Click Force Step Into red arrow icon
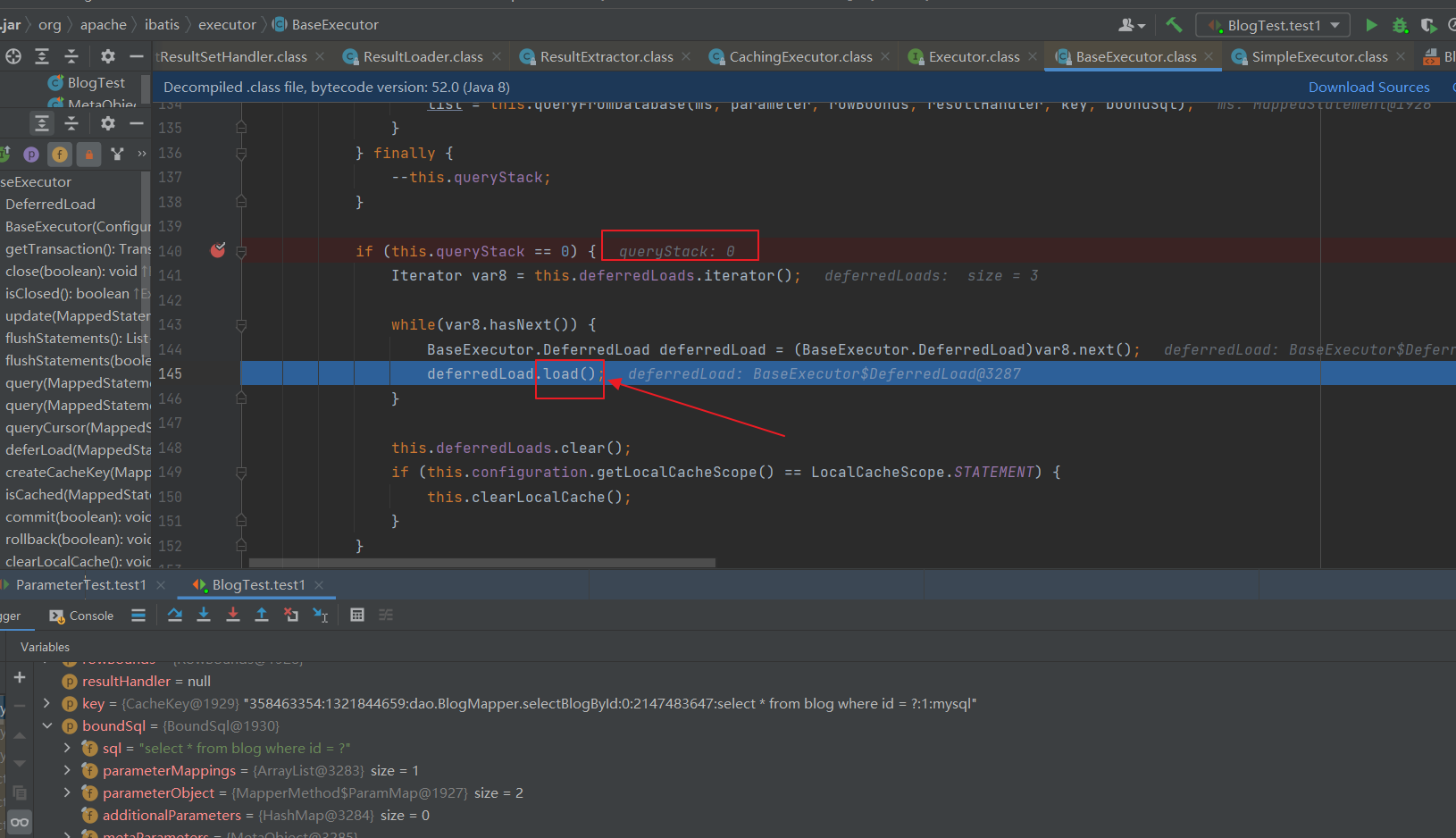 tap(233, 615)
